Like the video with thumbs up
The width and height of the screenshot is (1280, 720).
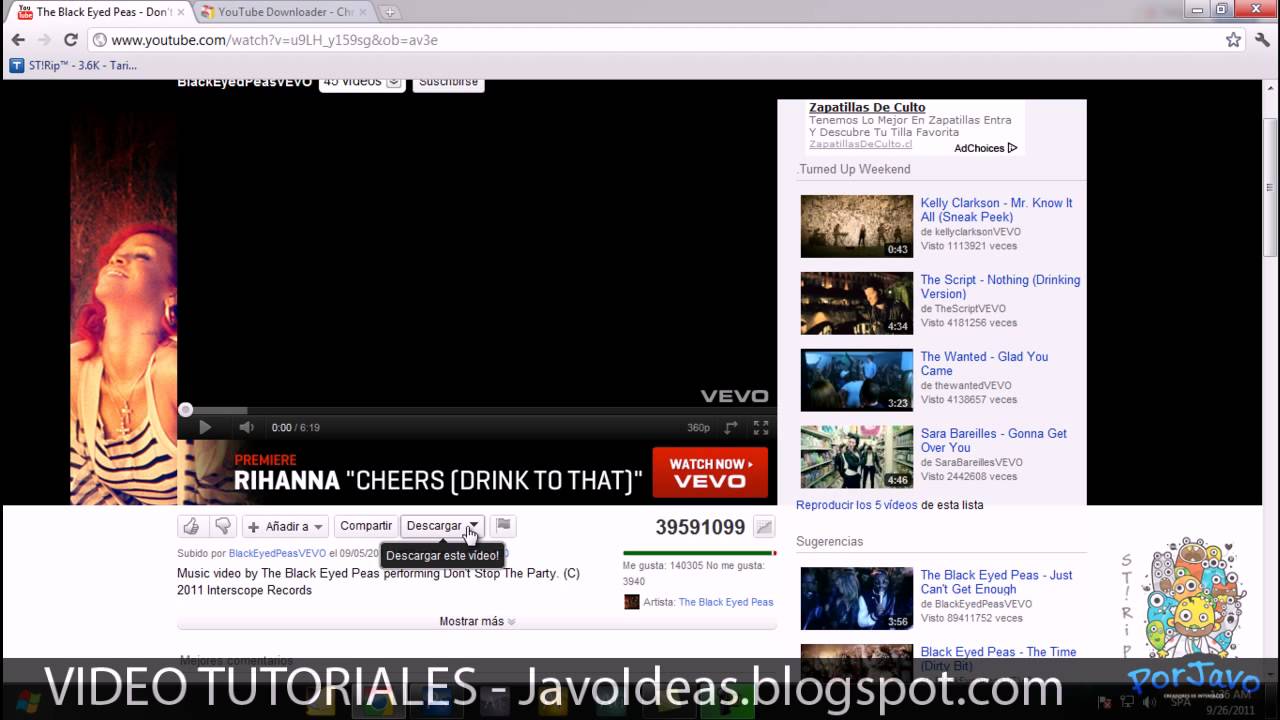tap(191, 526)
